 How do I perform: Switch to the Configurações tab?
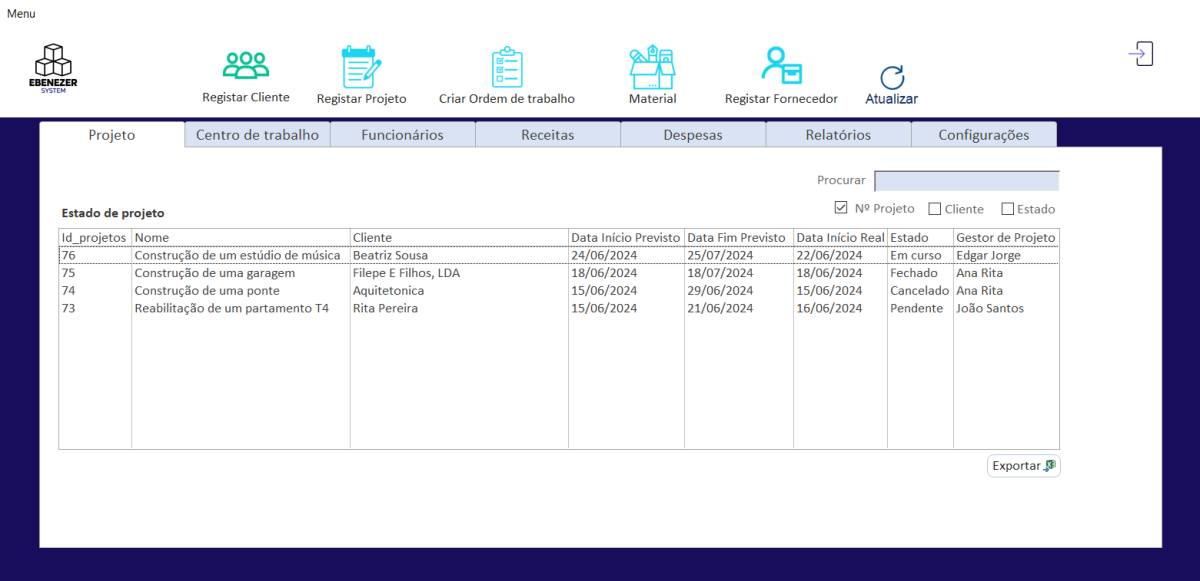click(983, 135)
